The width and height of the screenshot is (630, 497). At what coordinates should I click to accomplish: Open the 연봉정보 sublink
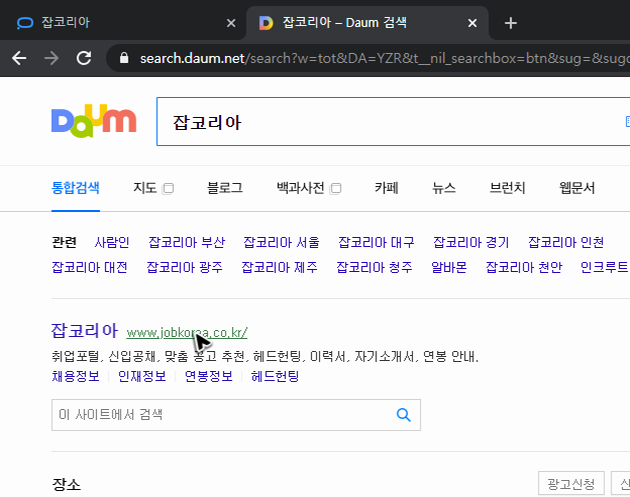tap(209, 376)
